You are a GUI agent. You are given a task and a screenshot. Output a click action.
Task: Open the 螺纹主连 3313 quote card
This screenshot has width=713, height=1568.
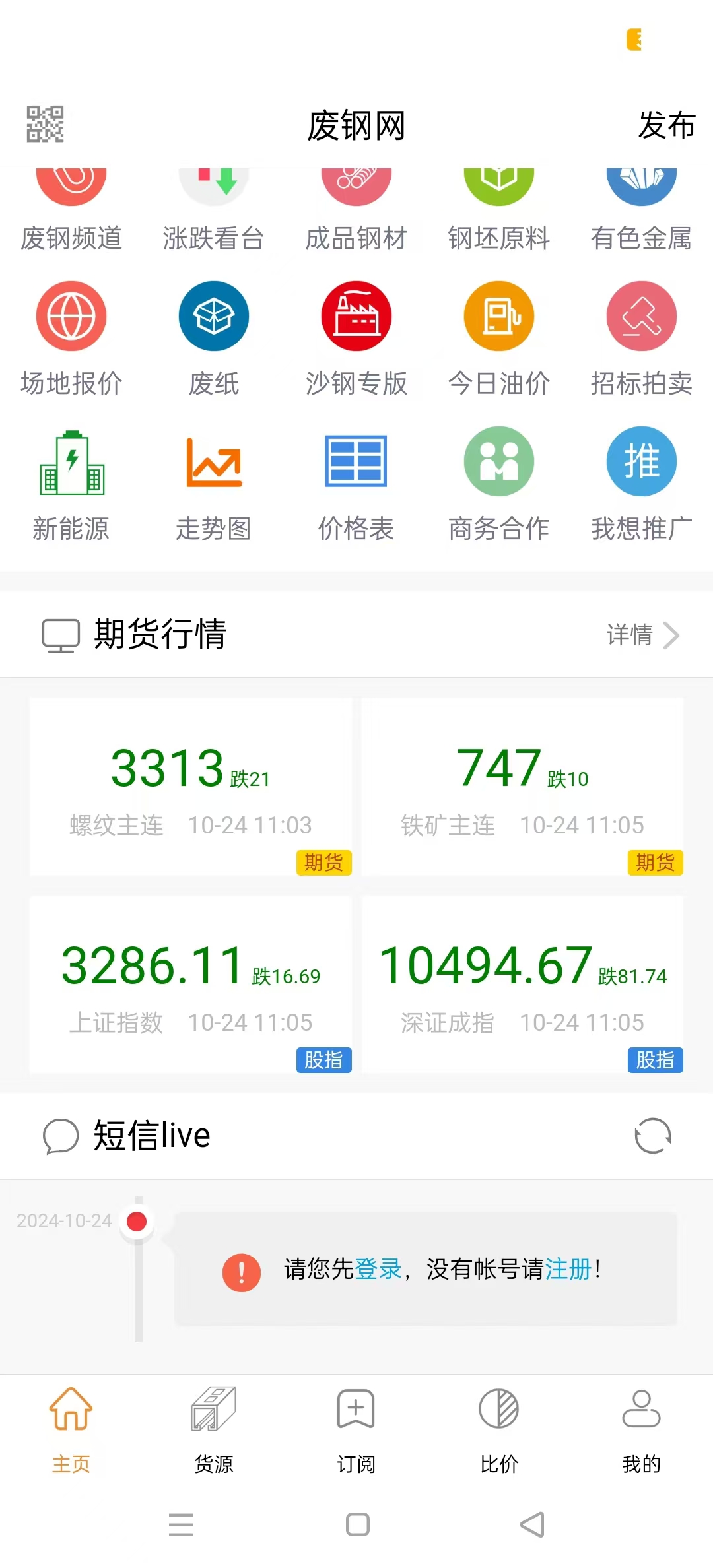[x=190, y=787]
